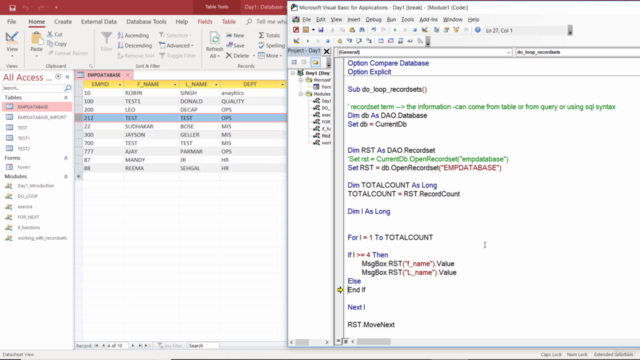Click the 'End If' code line
Viewport: 640px width, 360px height.
(x=356, y=290)
